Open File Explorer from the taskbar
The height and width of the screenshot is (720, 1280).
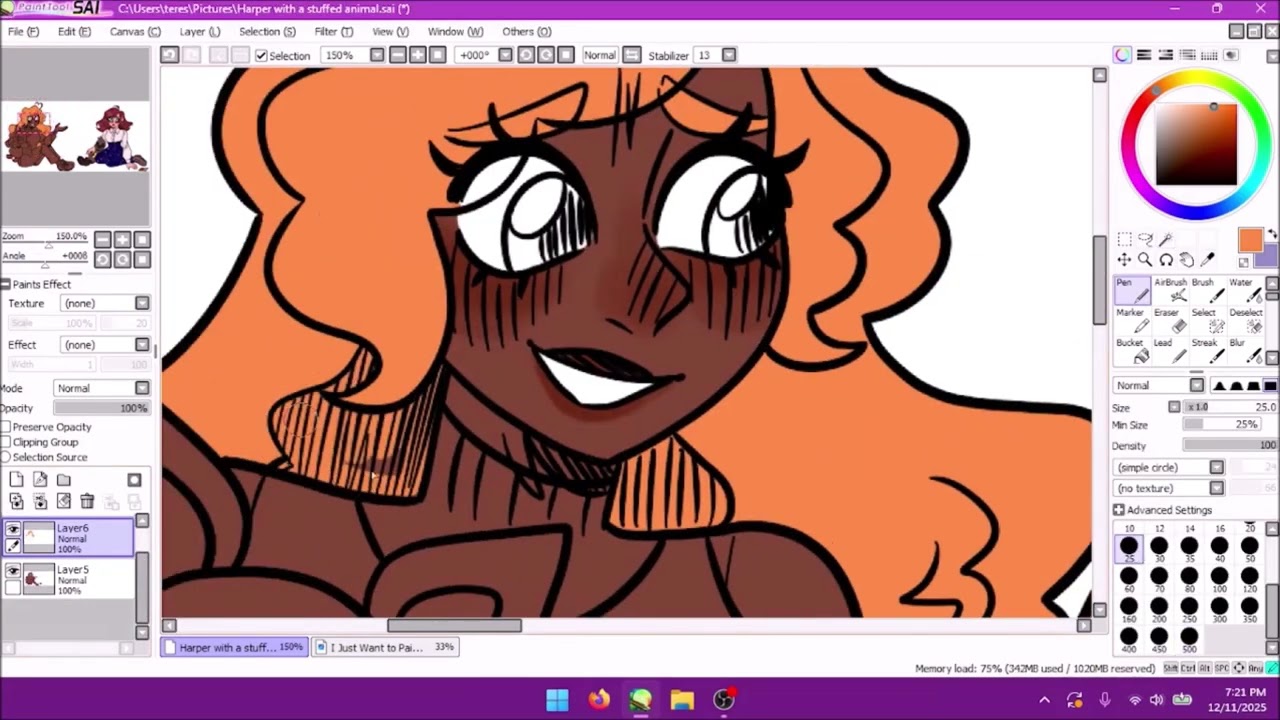682,699
